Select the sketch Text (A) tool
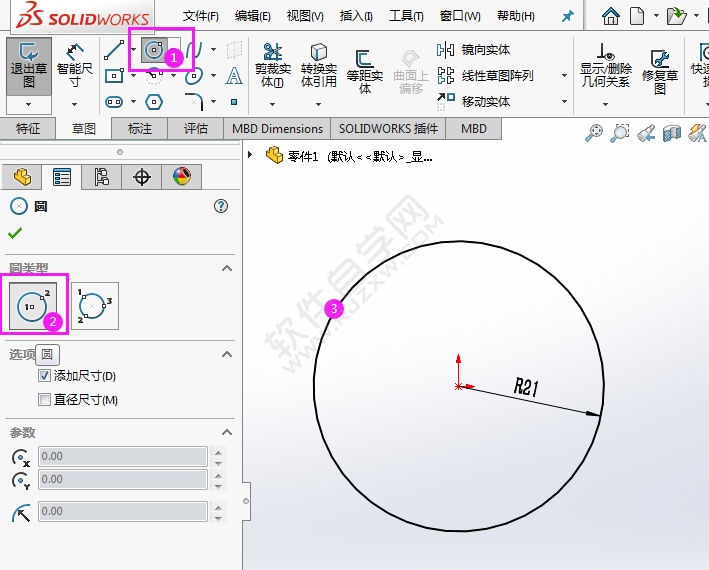This screenshot has width=709, height=570. pyautogui.click(x=234, y=75)
